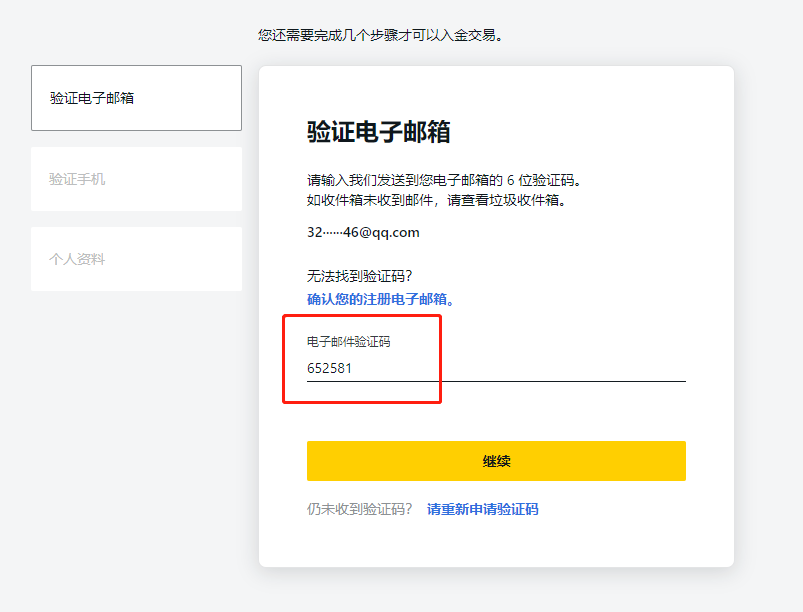Open the 验证手机 step in sidebar
The width and height of the screenshot is (803, 612).
tap(136, 179)
